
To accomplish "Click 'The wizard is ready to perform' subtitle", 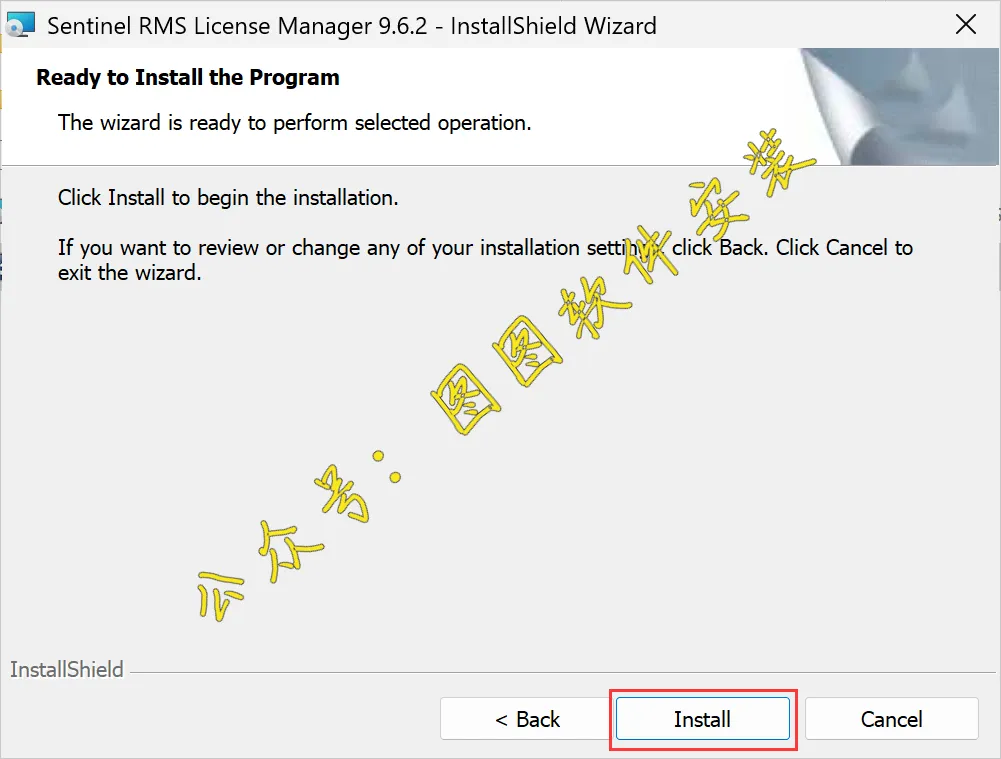I will click(294, 122).
